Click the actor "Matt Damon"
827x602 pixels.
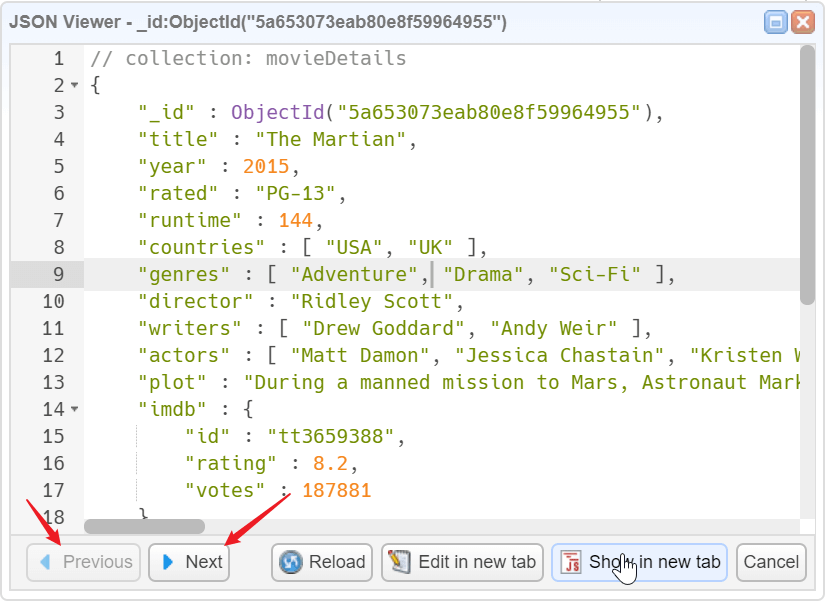(360, 355)
